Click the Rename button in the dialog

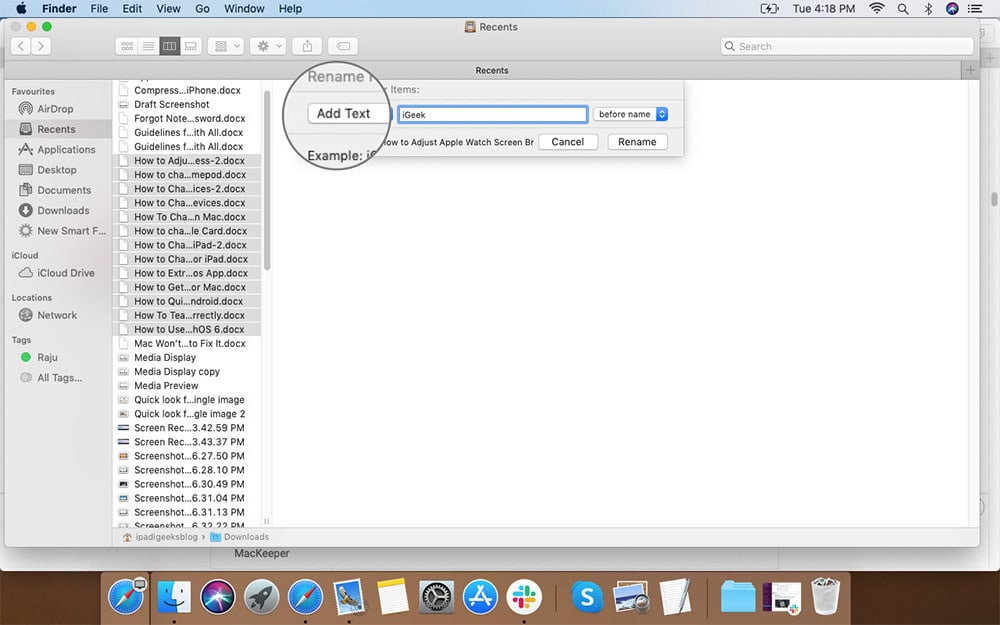(637, 141)
